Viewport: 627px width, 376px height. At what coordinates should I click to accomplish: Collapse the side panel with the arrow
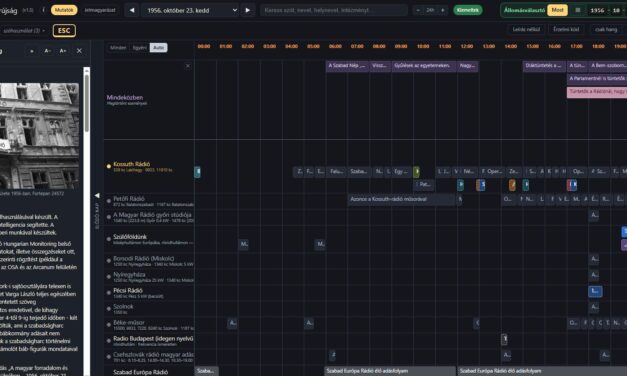coord(97,196)
